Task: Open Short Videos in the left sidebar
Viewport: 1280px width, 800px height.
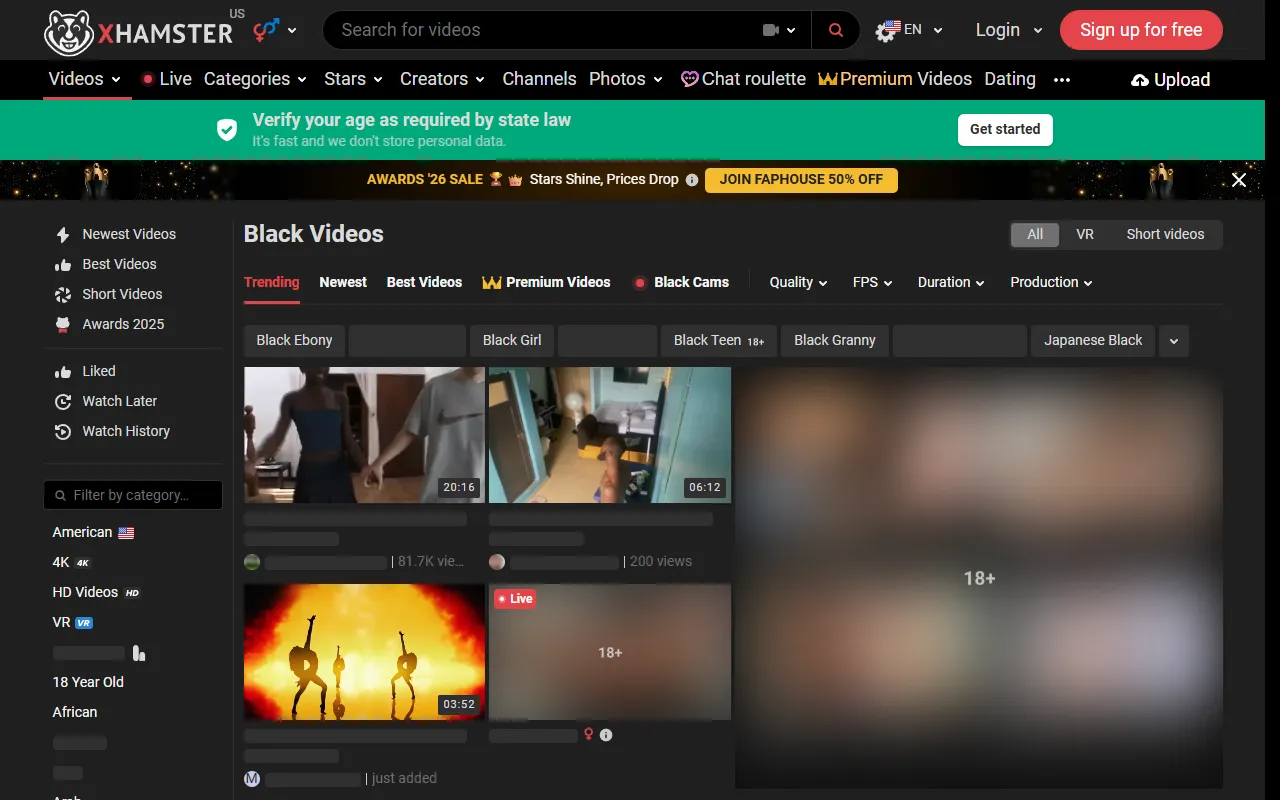Action: pos(108,294)
